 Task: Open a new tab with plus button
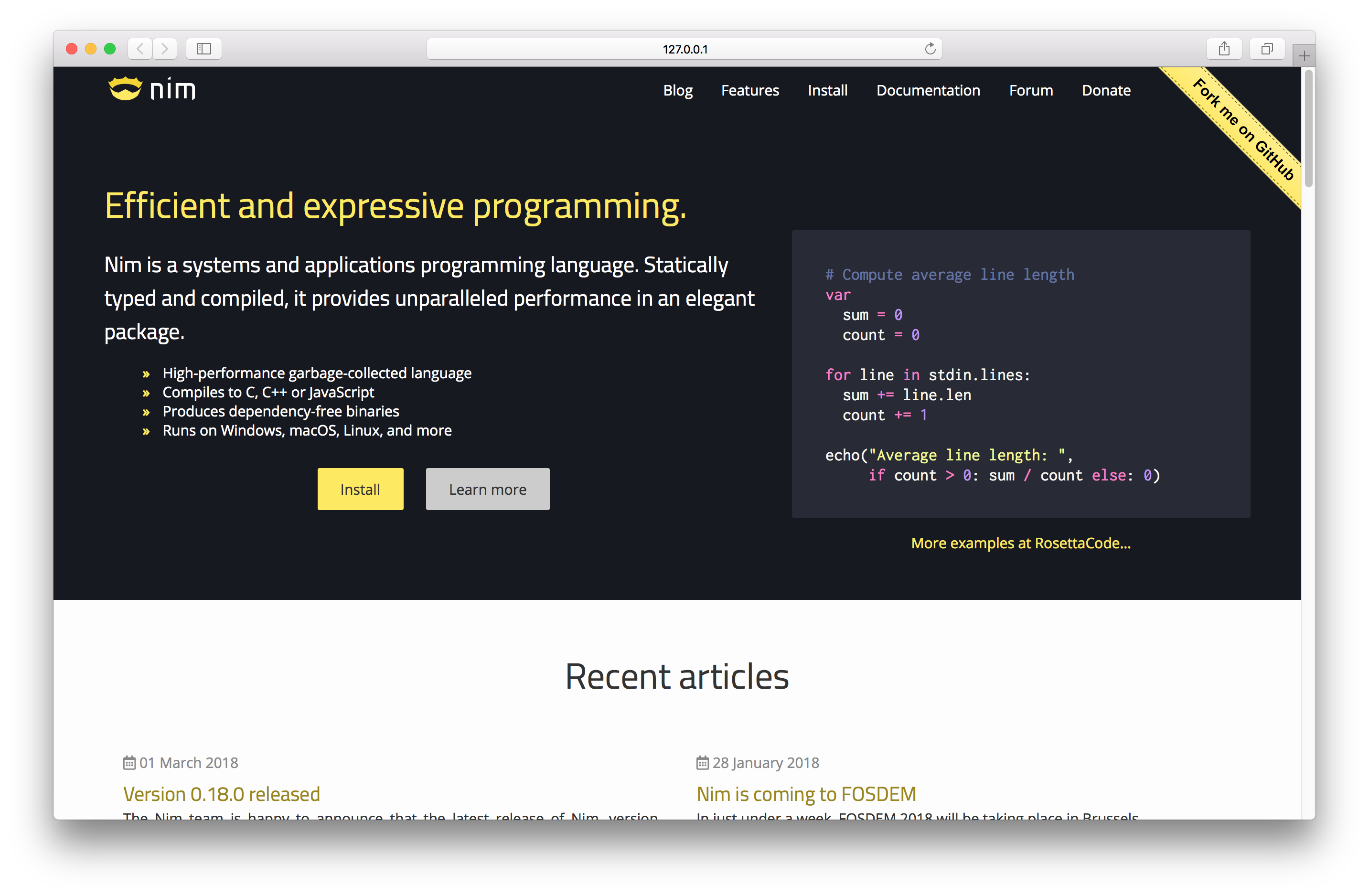tap(1304, 56)
